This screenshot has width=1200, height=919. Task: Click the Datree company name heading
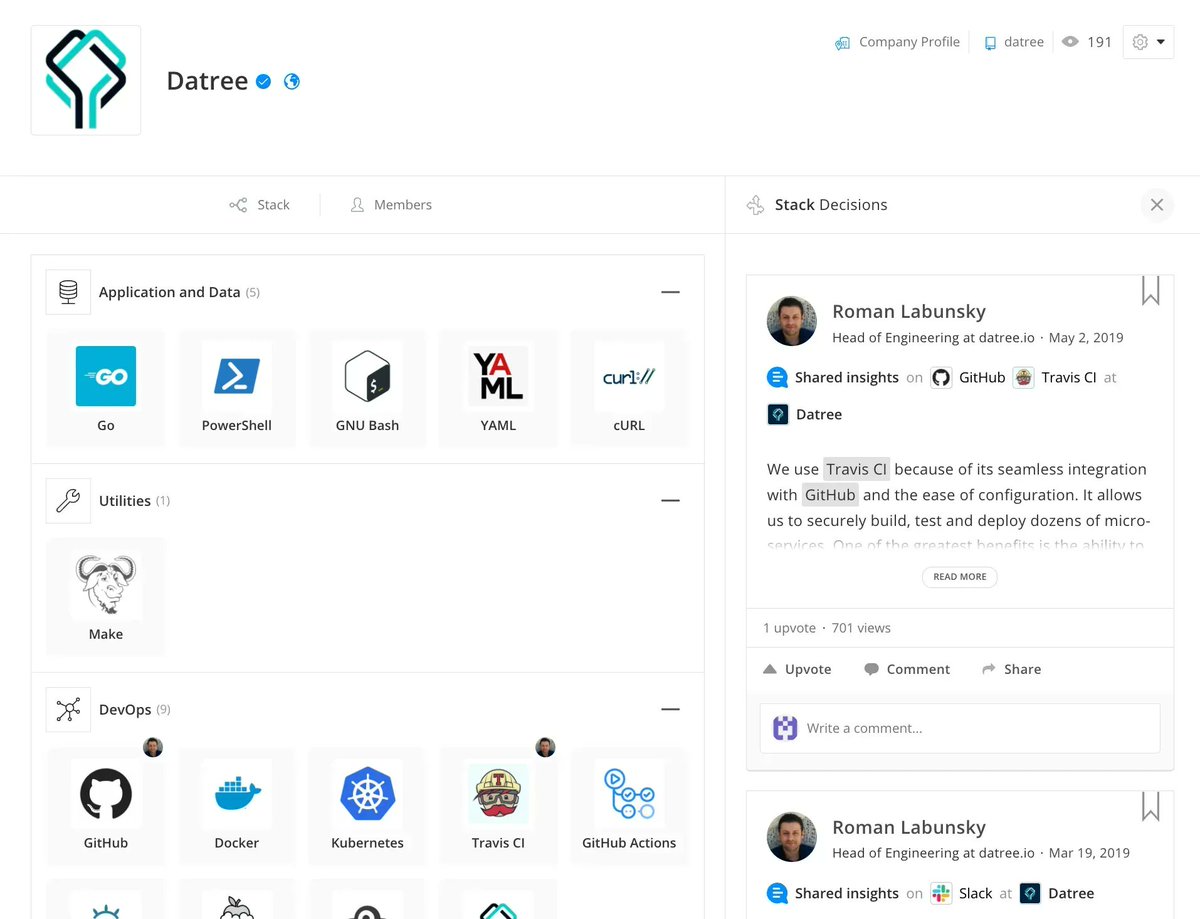pyautogui.click(x=207, y=81)
